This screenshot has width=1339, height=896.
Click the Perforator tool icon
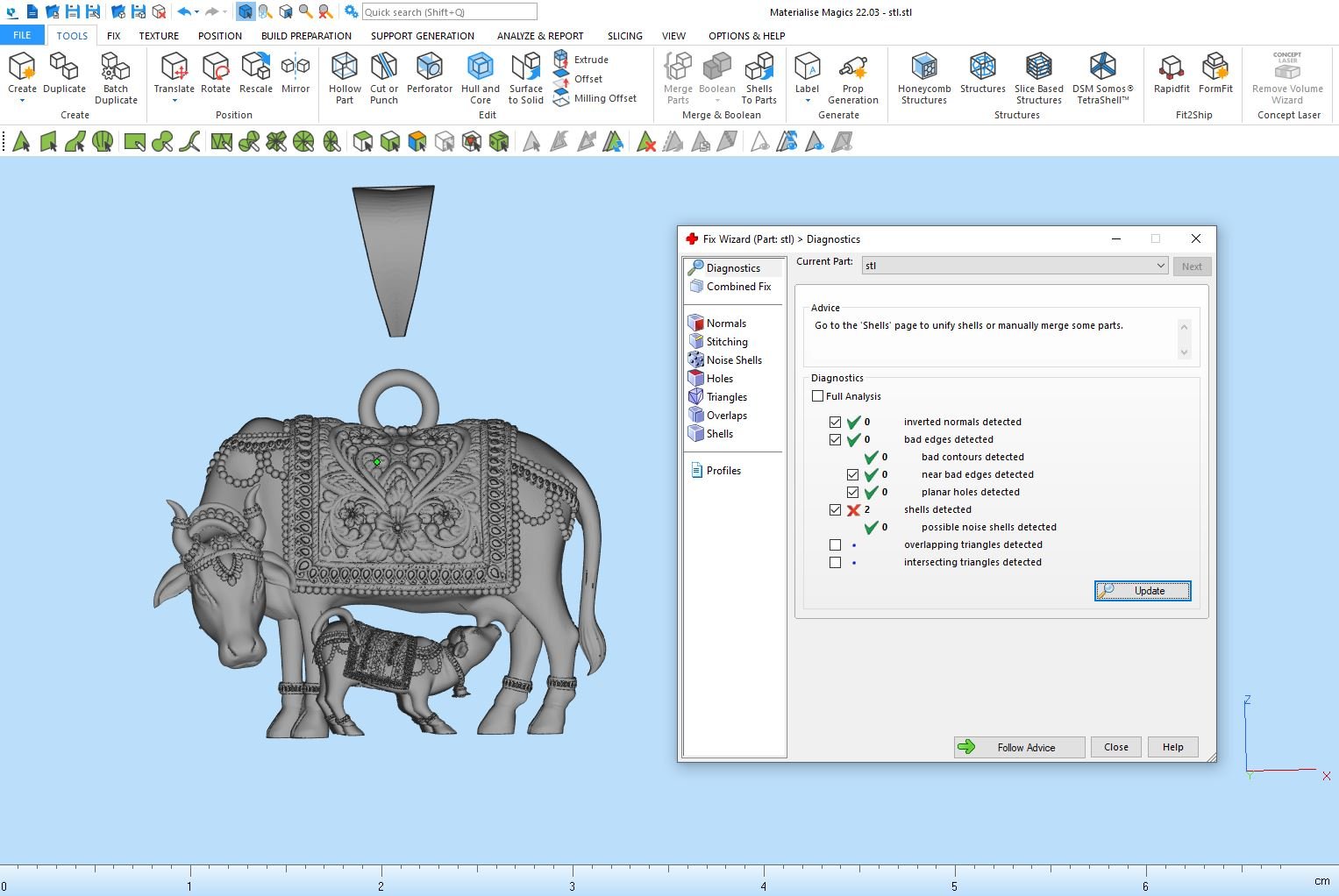point(429,68)
